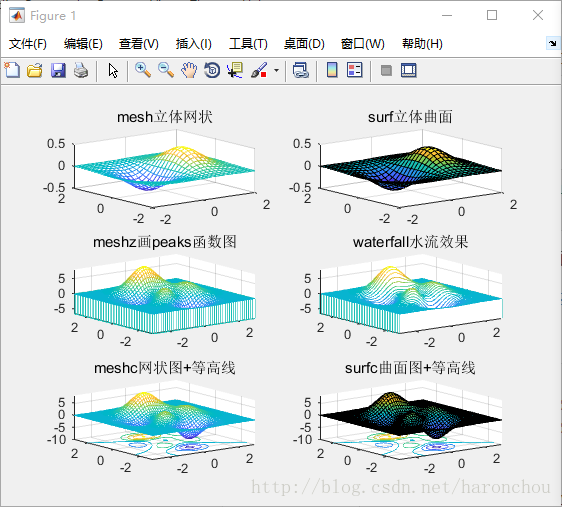This screenshot has height=507, width=562.
Task: Open the 编辑(E) menu
Action: coord(83,44)
